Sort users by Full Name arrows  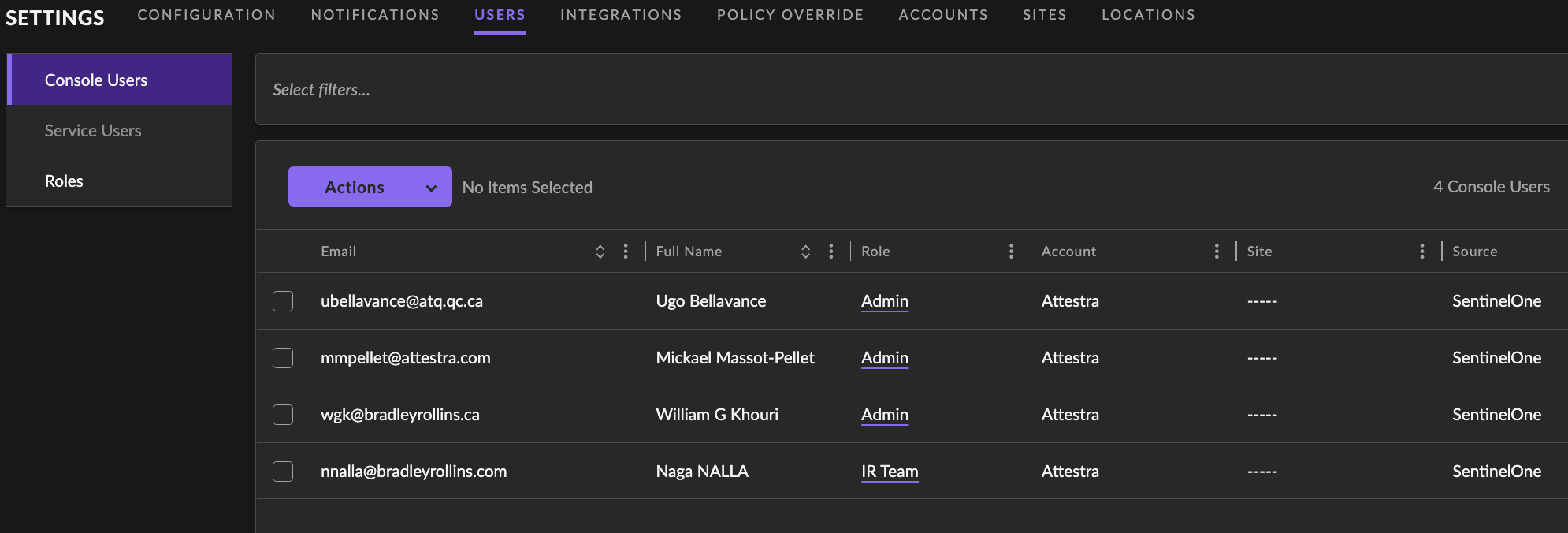(805, 252)
